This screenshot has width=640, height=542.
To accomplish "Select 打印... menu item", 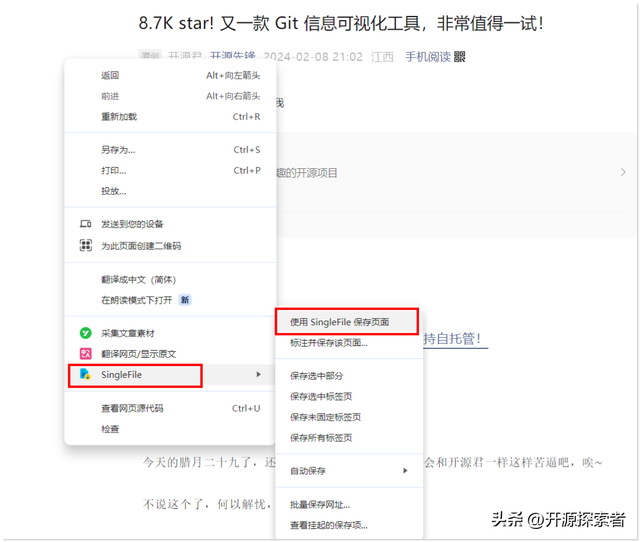I will point(170,171).
